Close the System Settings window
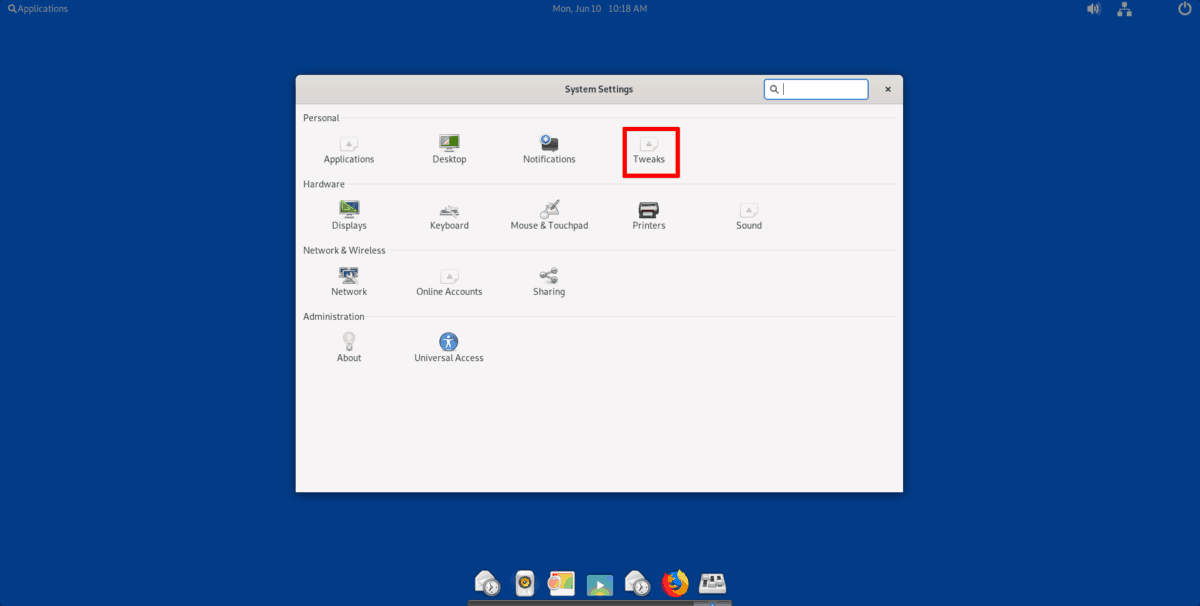This screenshot has height=606, width=1200. 887,89
